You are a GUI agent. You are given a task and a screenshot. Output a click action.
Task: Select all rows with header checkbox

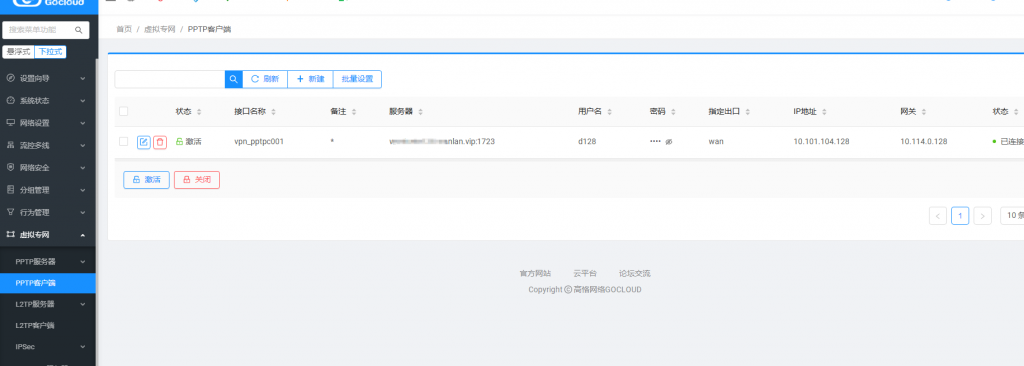coord(123,112)
